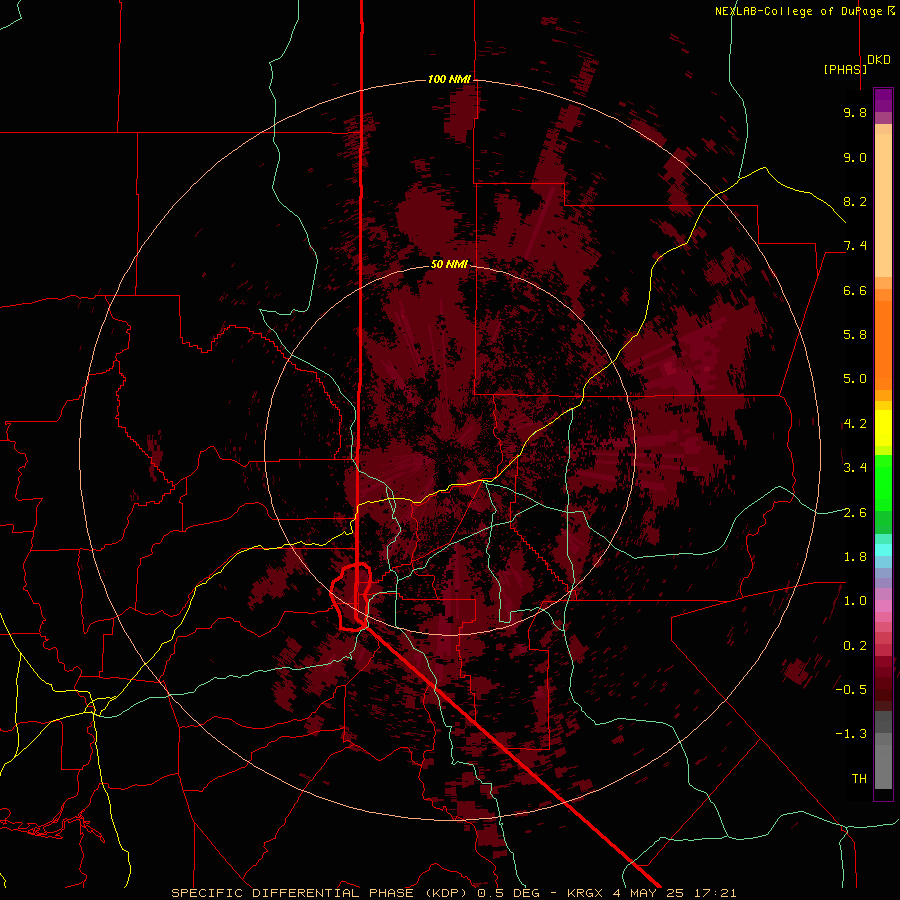This screenshot has height=900, width=900.
Task: Click the -0.5 value on the color scale
Action: [851, 690]
